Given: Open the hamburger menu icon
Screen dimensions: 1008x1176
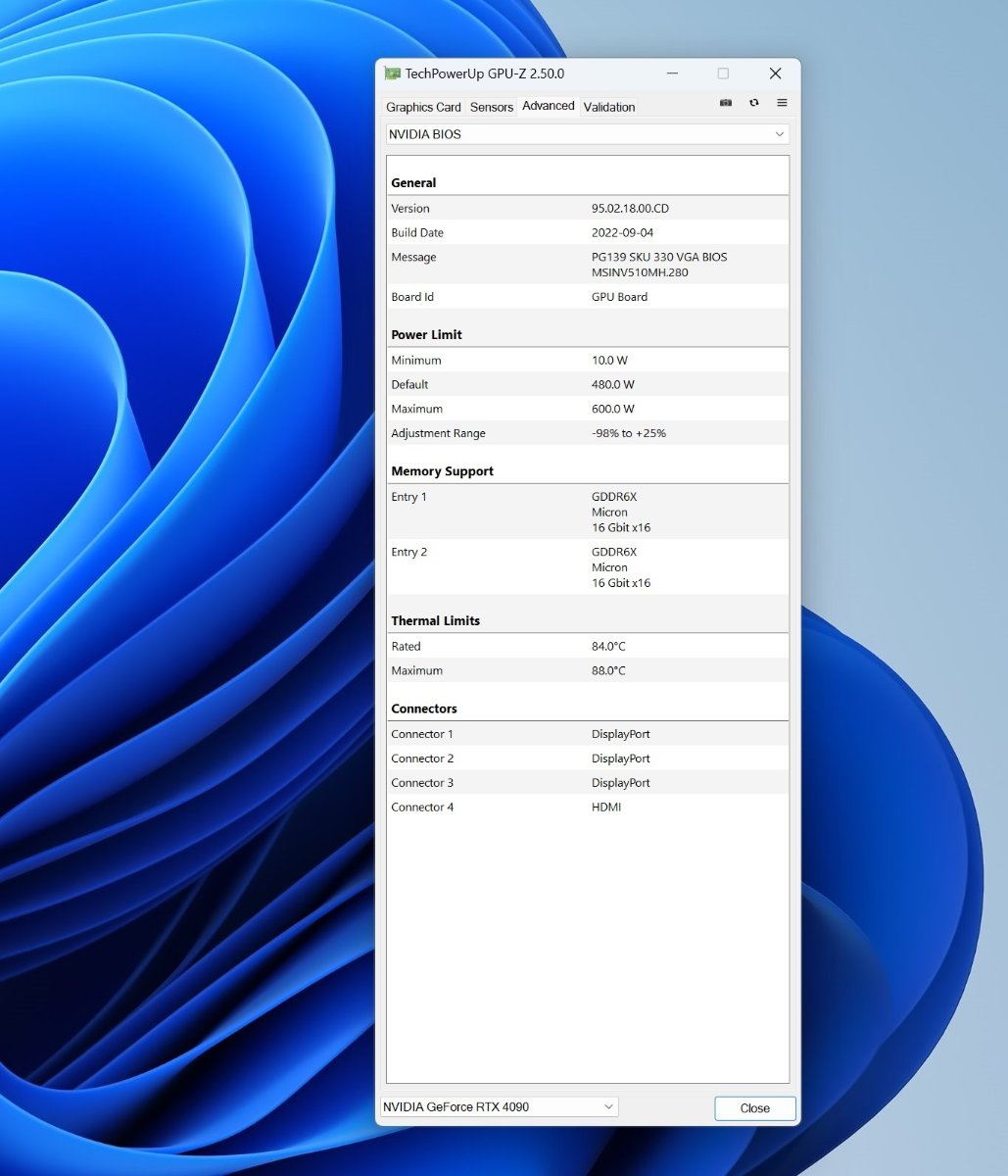Looking at the screenshot, I should pyautogui.click(x=782, y=103).
